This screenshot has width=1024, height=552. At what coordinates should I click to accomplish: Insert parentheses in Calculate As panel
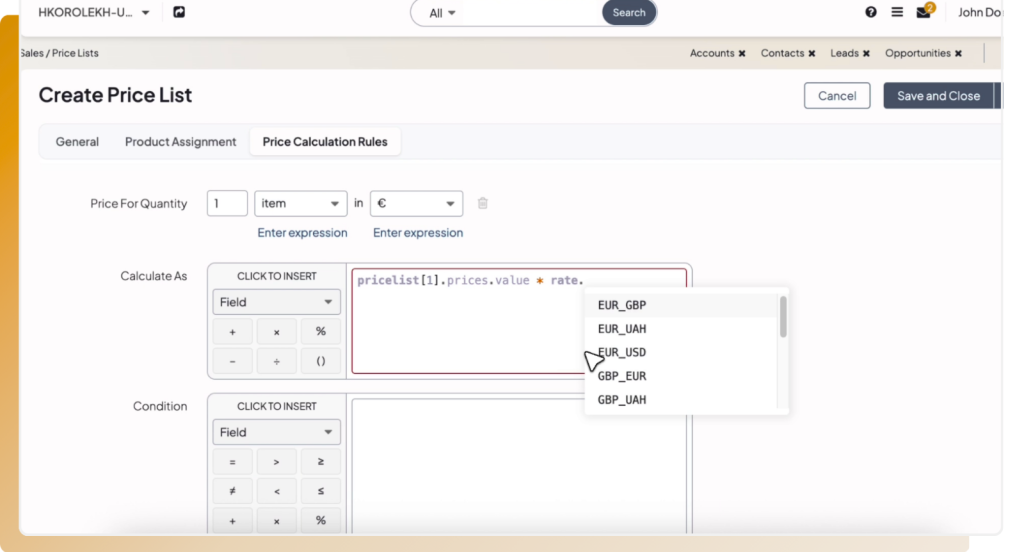click(321, 361)
